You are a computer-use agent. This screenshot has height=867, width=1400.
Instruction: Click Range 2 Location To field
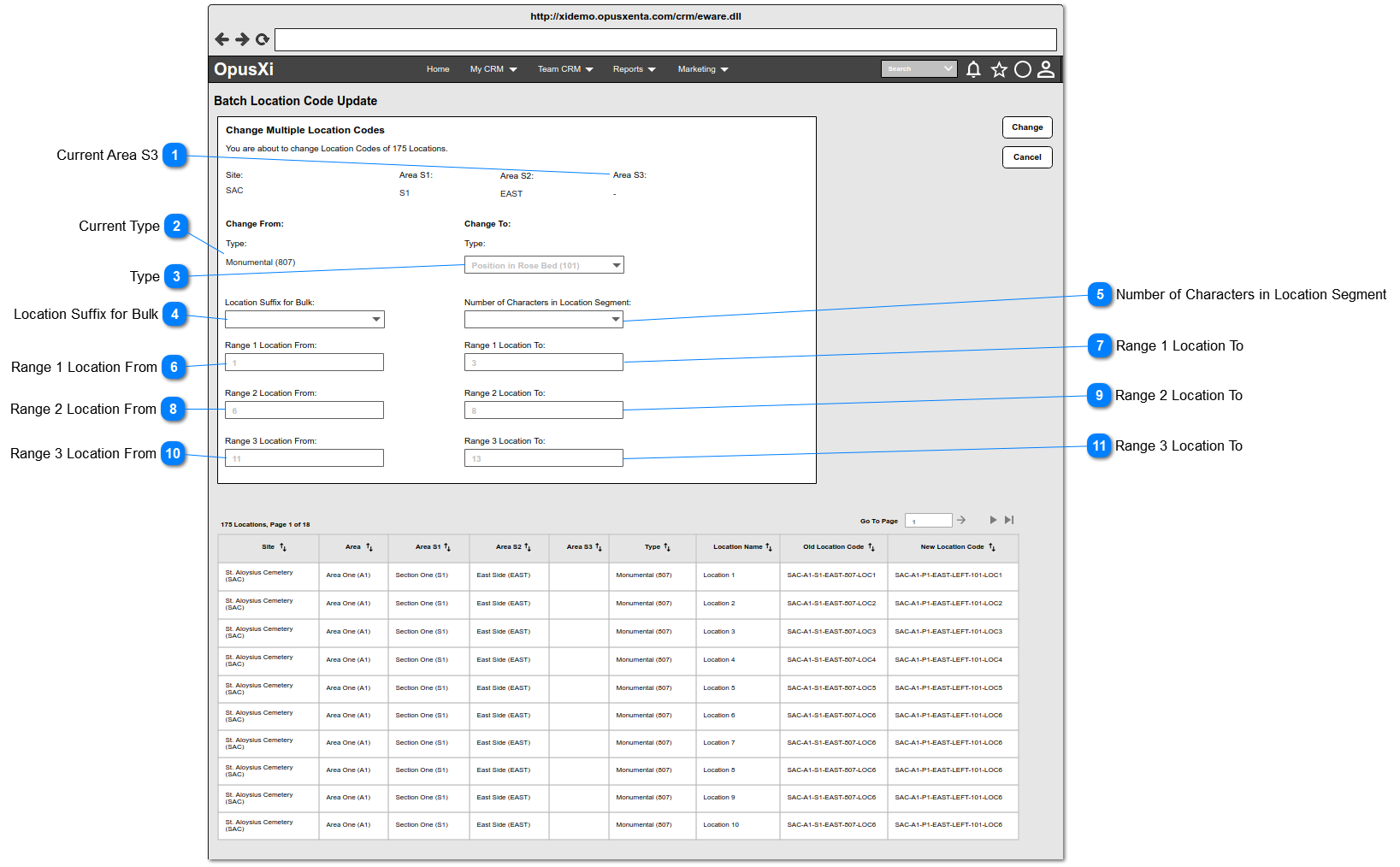544,410
